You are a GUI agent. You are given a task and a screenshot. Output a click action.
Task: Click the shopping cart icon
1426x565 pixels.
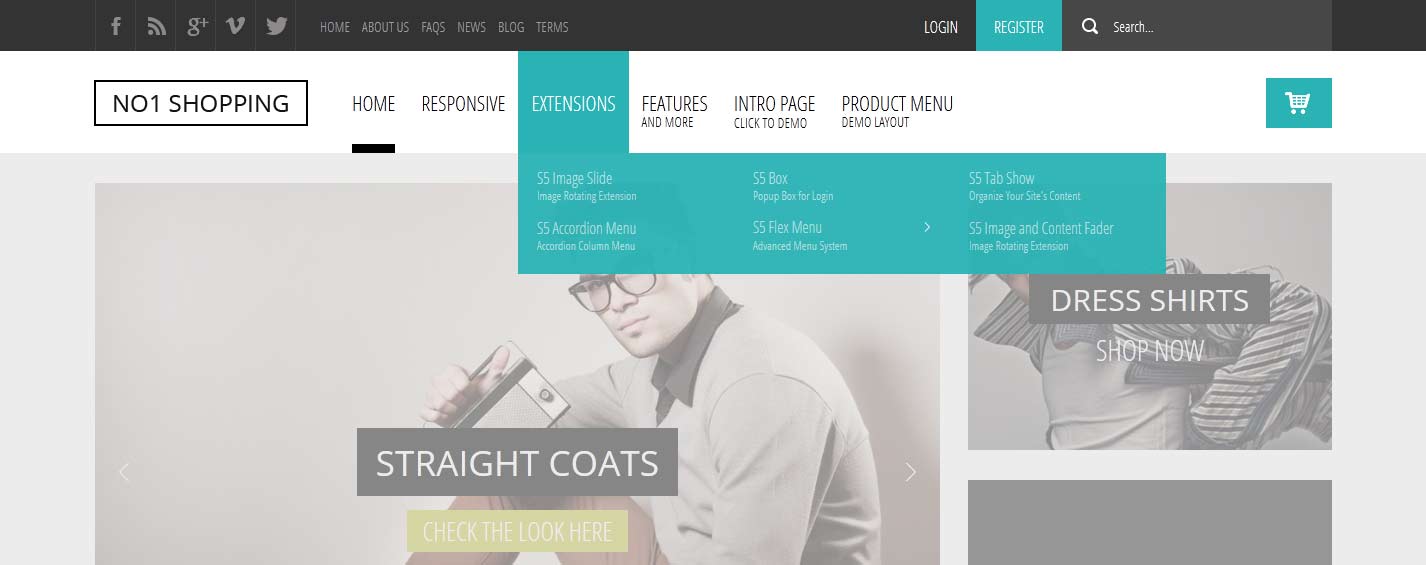click(x=1298, y=103)
